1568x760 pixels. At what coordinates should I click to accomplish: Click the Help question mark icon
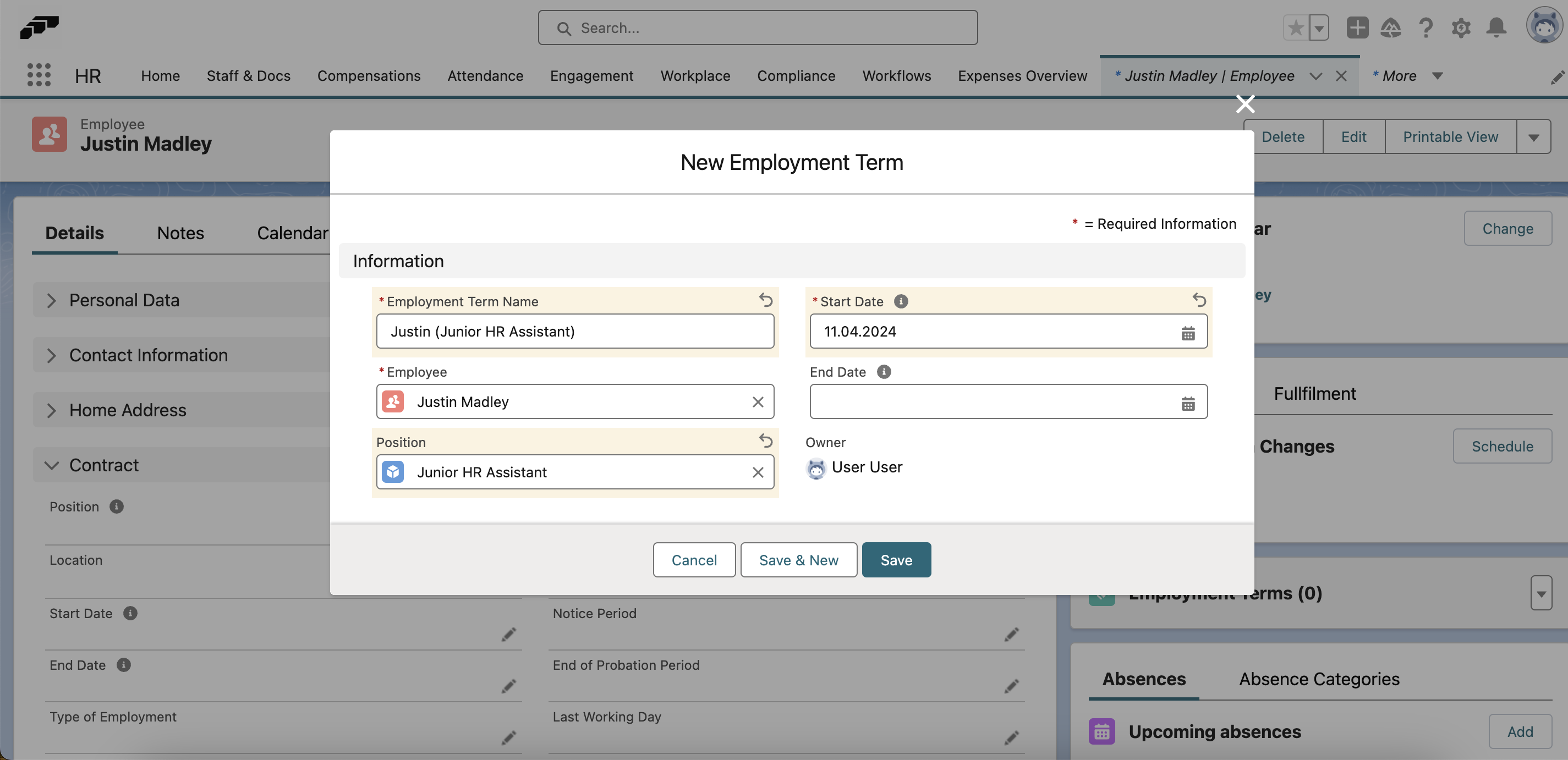point(1426,27)
